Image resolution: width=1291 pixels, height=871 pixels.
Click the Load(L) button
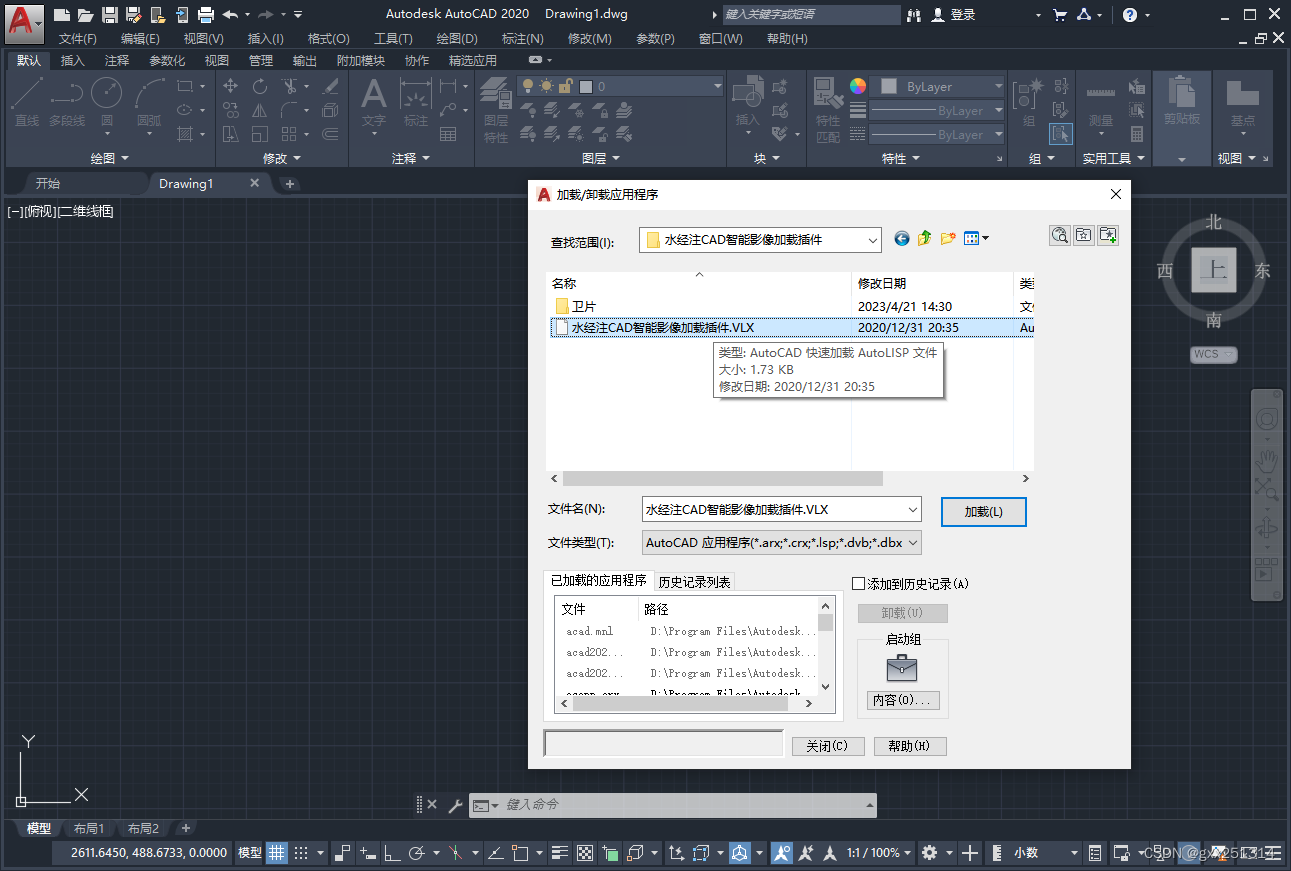tap(983, 511)
